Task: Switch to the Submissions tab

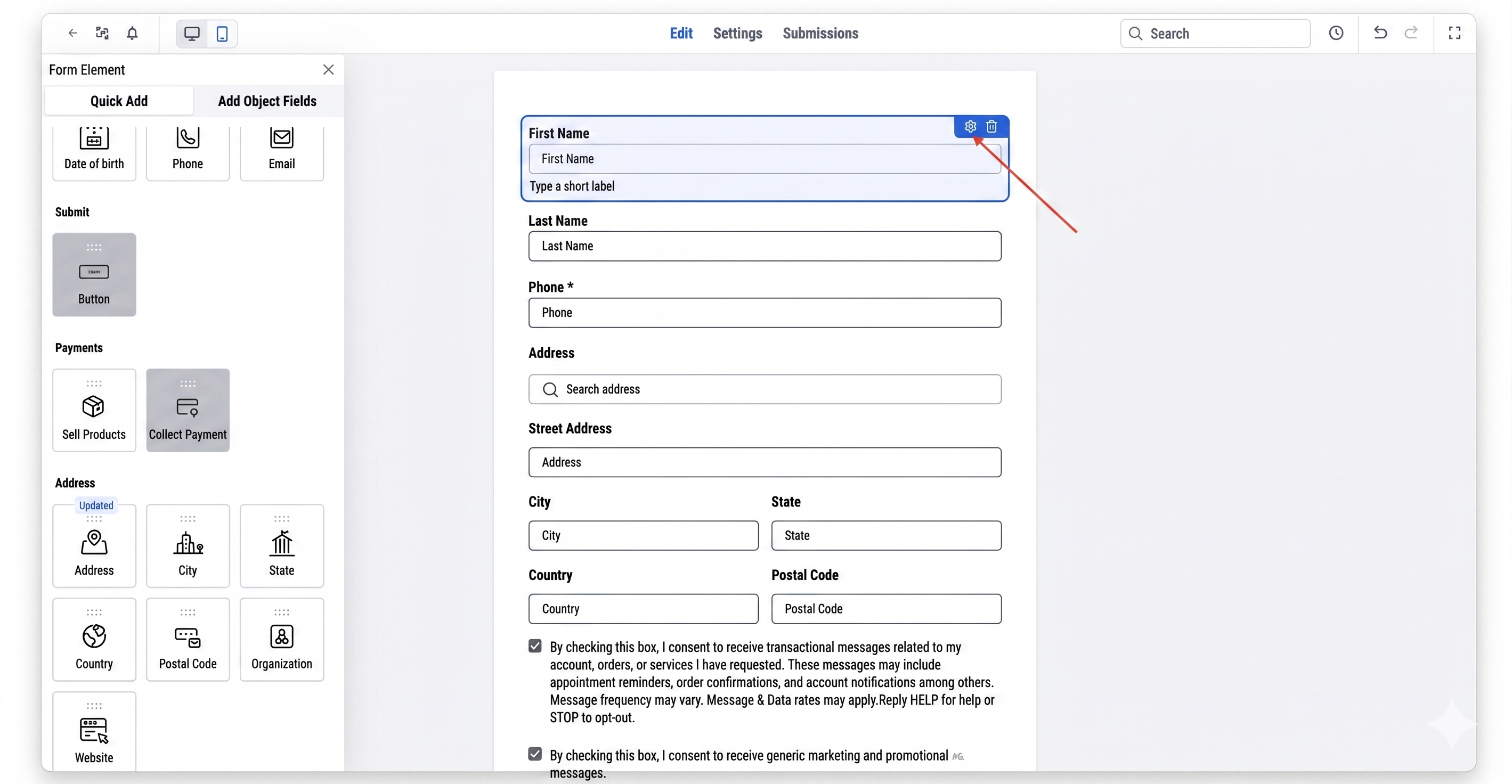Action: tap(819, 34)
